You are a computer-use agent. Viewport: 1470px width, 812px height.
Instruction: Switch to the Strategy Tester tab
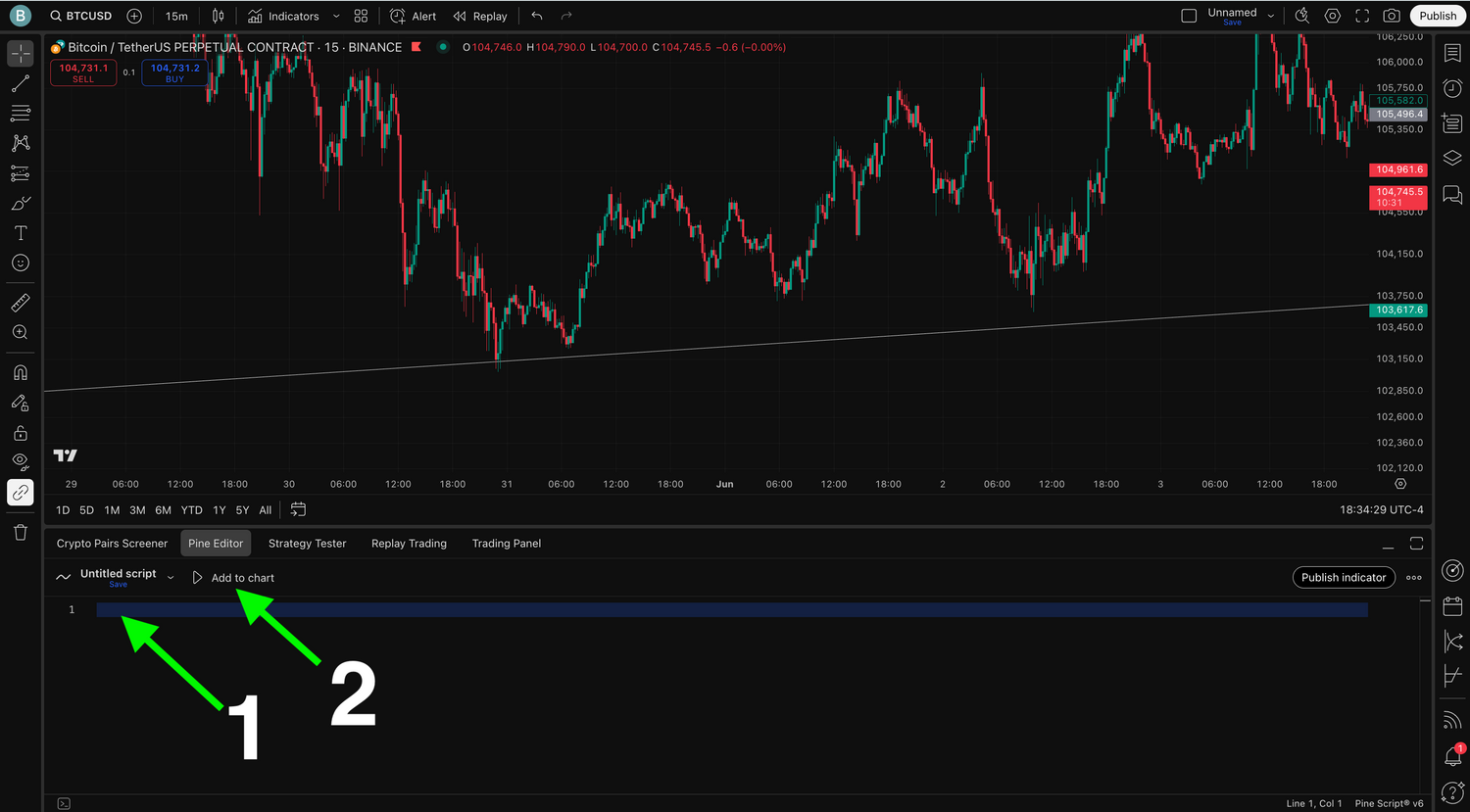coord(307,544)
